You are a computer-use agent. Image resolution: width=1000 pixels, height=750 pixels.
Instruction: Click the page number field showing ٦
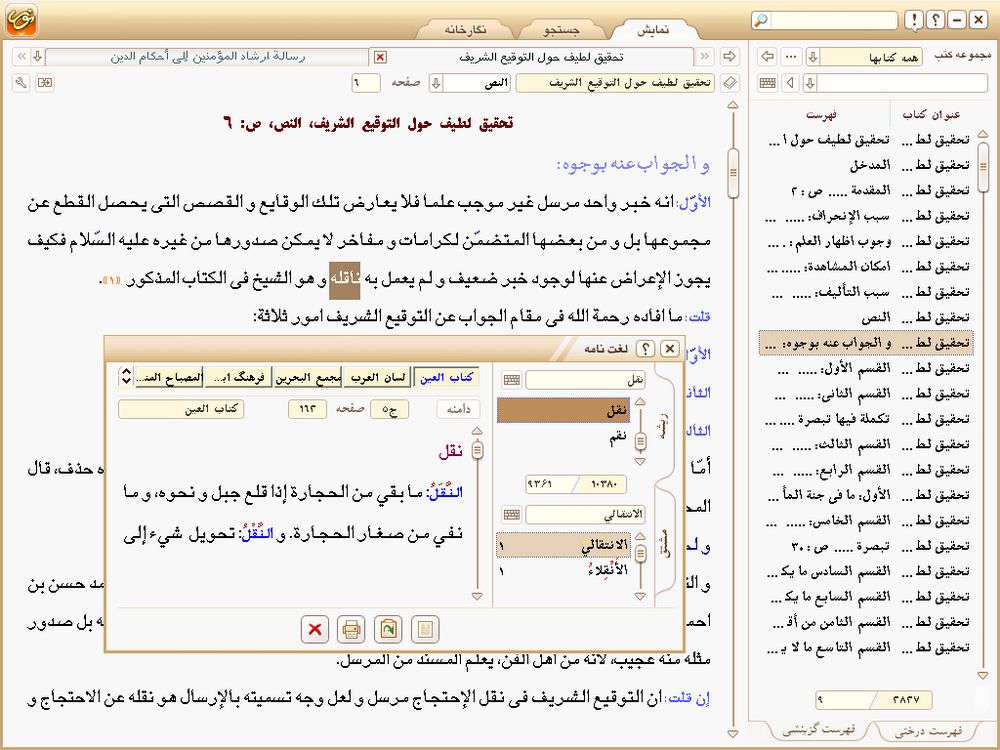[365, 83]
